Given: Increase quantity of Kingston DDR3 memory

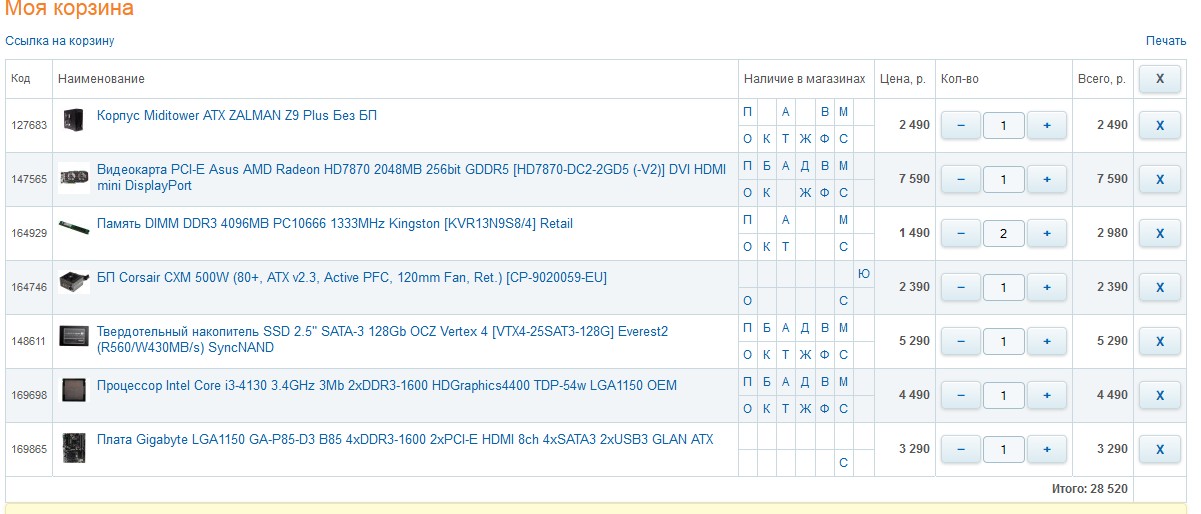Looking at the screenshot, I should [x=1047, y=234].
